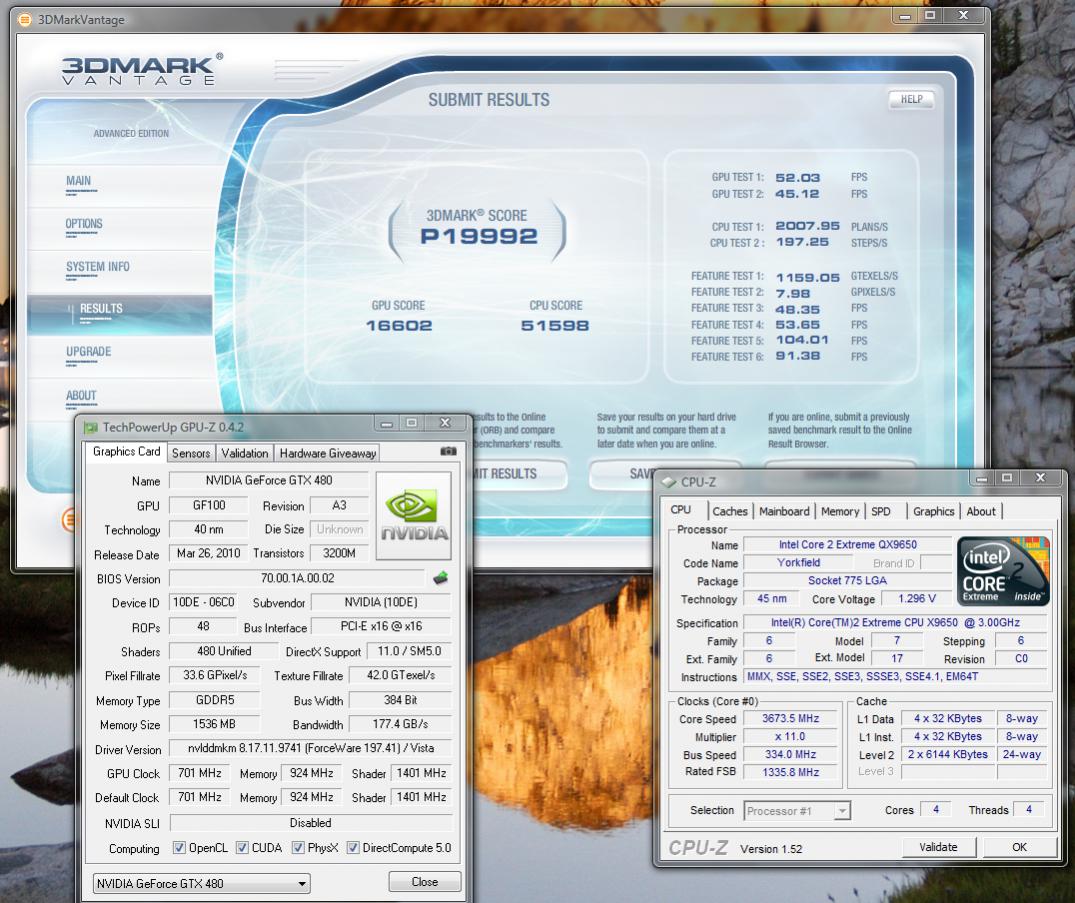The image size is (1075, 903).
Task: Open the Mainboard tab in CPU-Z
Action: point(784,511)
